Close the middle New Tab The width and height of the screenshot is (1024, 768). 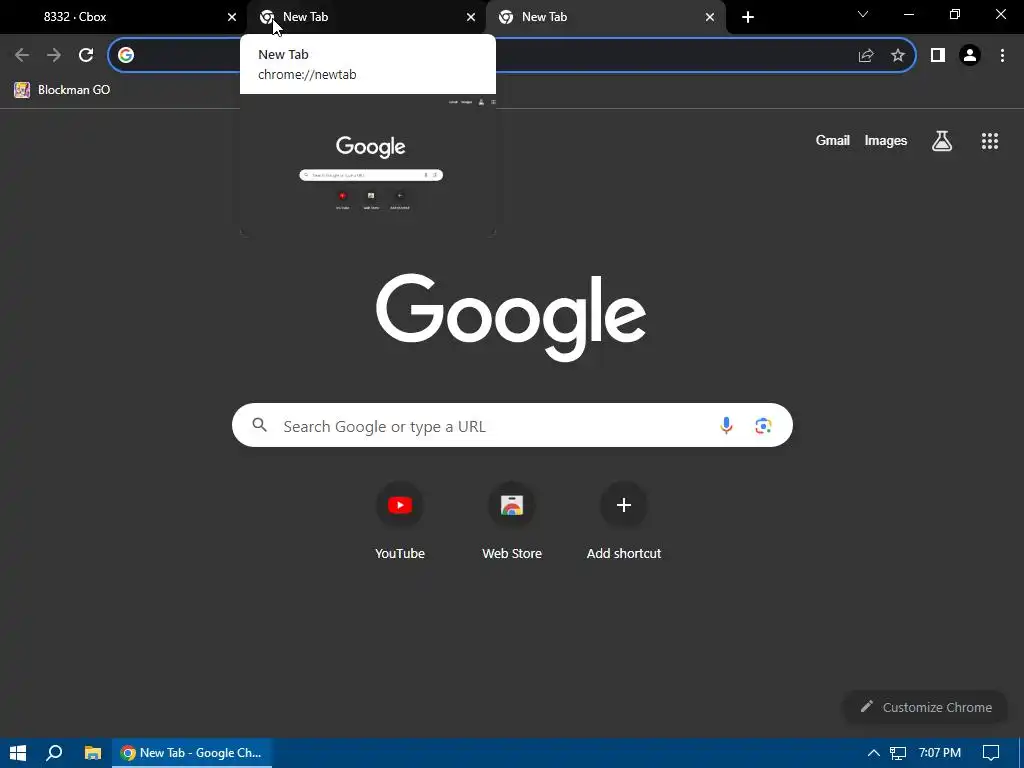[x=471, y=17]
